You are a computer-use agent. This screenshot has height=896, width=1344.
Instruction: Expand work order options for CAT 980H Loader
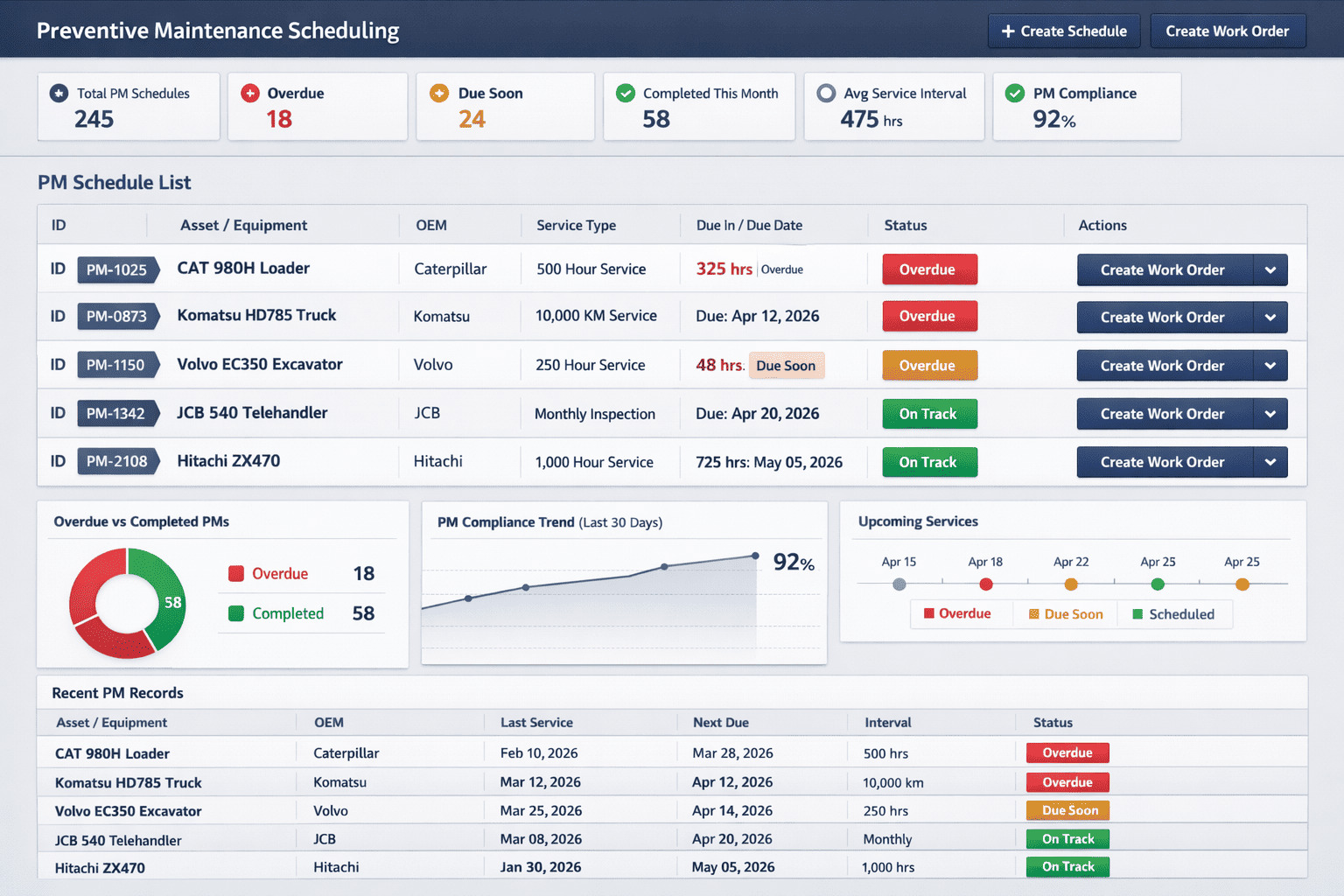click(x=1270, y=270)
